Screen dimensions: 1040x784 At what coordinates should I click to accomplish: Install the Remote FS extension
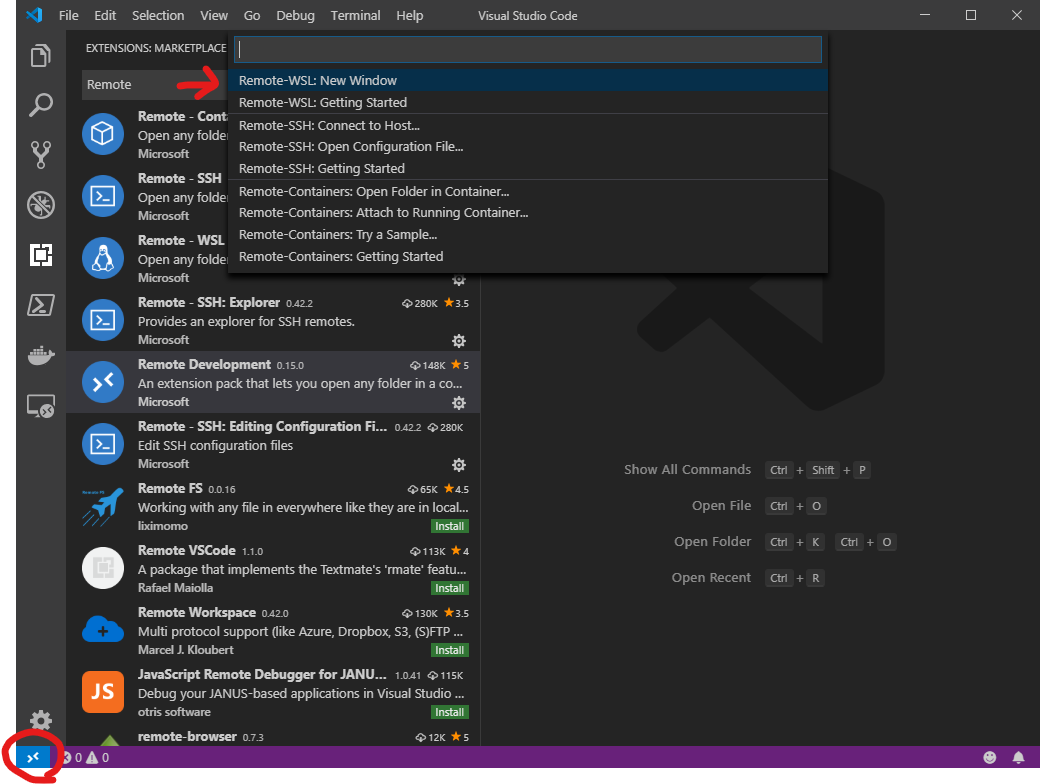(x=450, y=526)
